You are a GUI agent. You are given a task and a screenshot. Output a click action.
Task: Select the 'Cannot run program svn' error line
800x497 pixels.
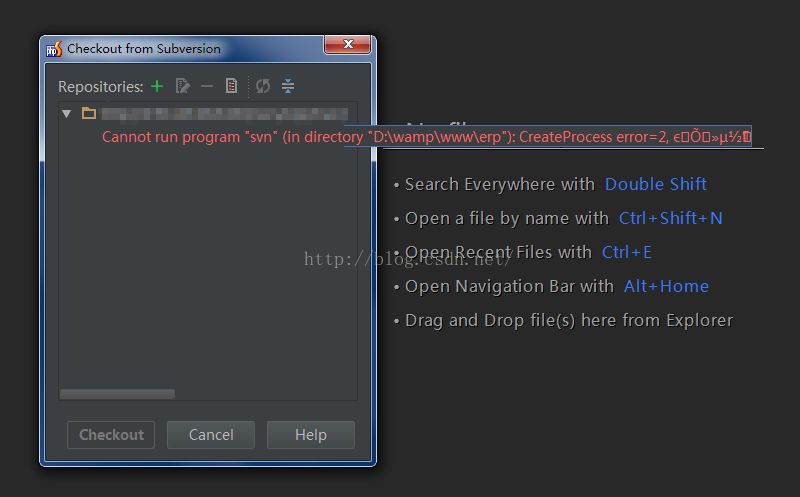pyautogui.click(x=427, y=137)
